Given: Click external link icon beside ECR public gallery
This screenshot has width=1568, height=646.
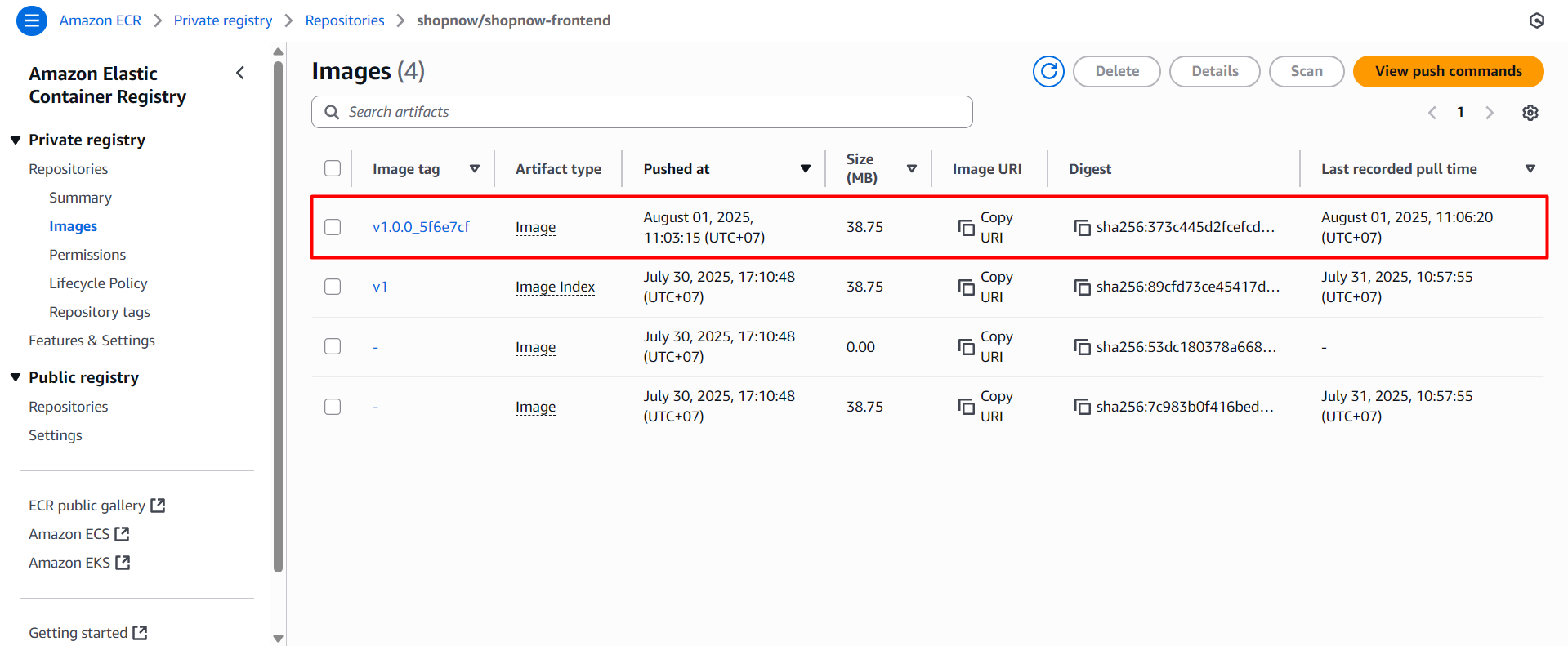Looking at the screenshot, I should [158, 506].
